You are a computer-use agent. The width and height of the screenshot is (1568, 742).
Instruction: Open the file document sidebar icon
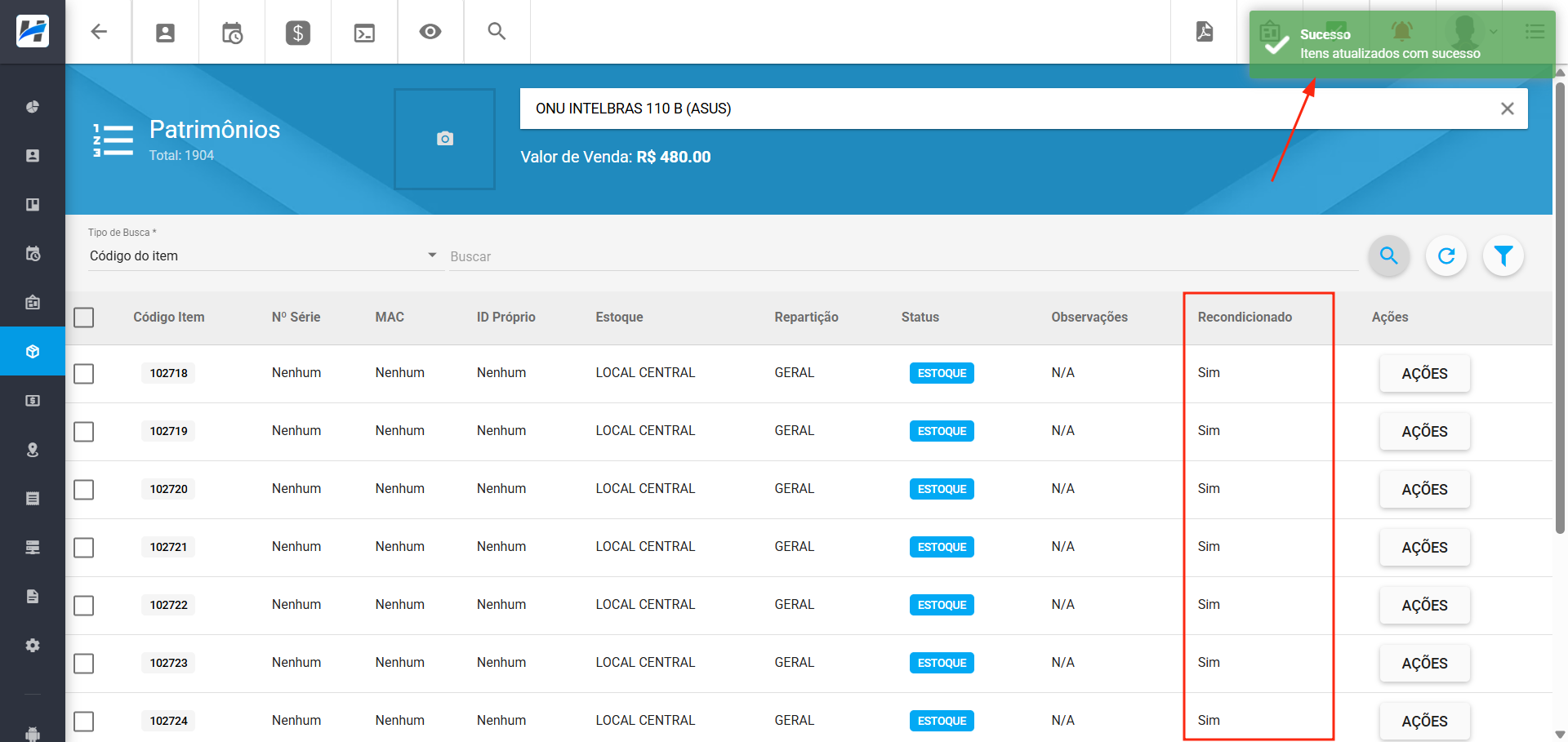33,597
